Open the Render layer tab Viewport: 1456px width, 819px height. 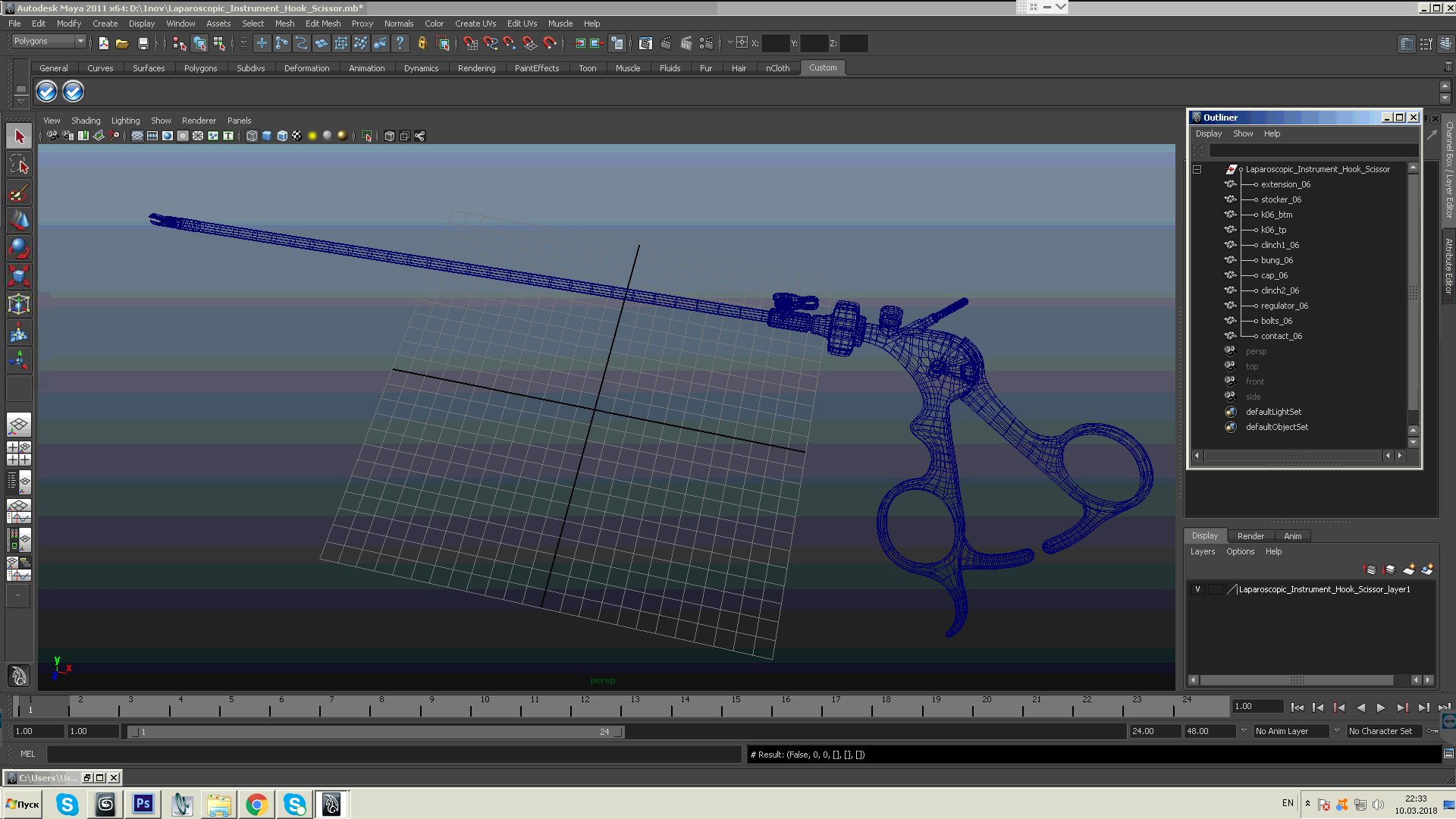pyautogui.click(x=1250, y=536)
